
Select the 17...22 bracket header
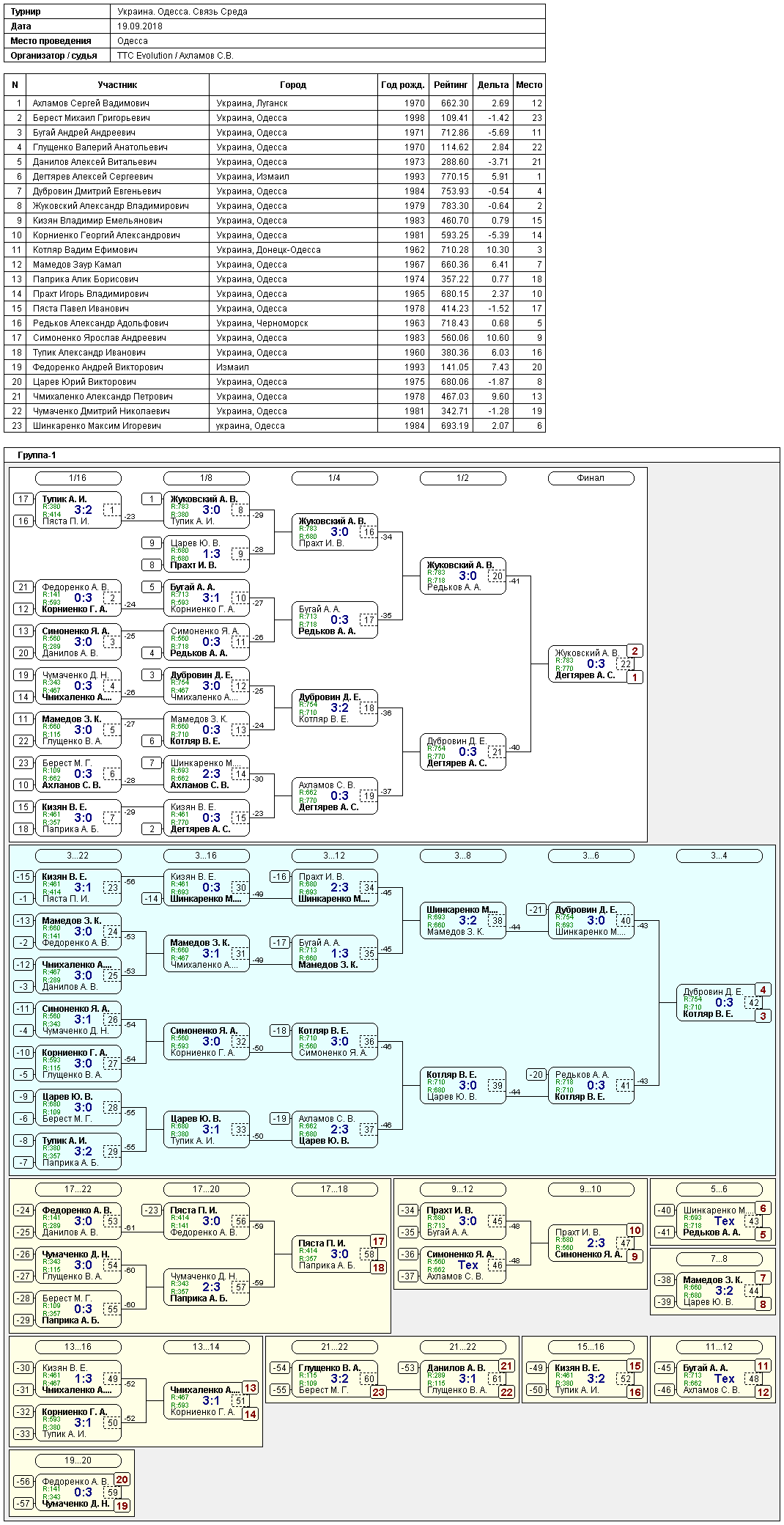click(x=78, y=1189)
